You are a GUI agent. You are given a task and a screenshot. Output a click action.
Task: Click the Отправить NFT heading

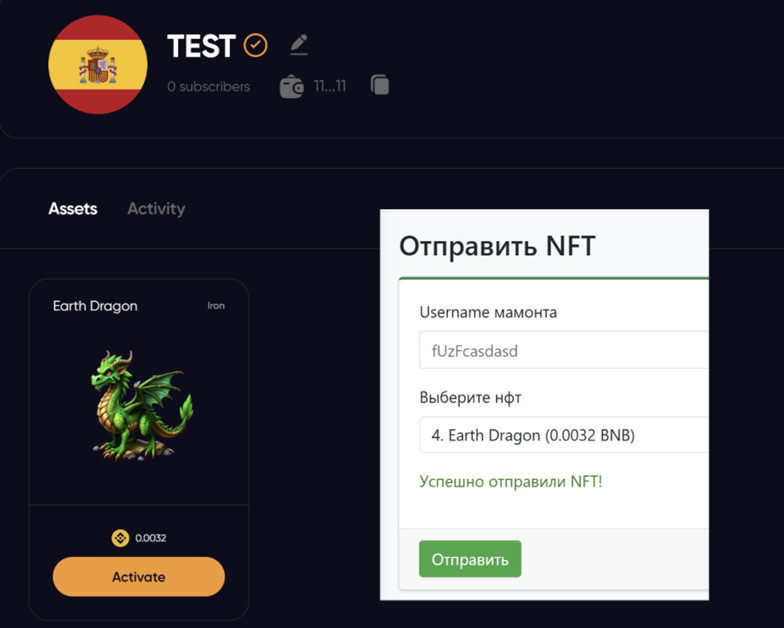click(497, 246)
